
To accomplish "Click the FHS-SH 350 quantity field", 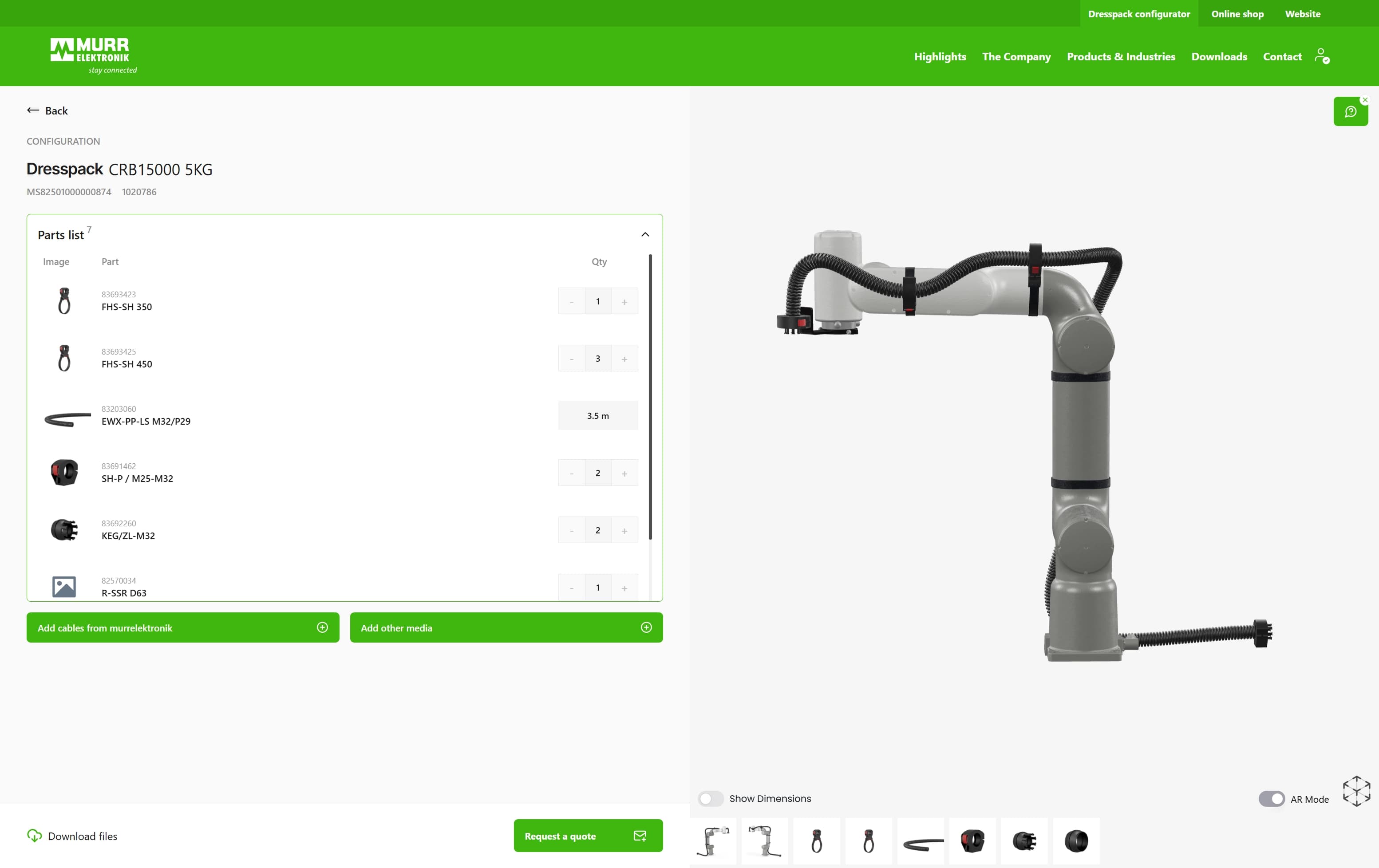I will click(x=598, y=301).
